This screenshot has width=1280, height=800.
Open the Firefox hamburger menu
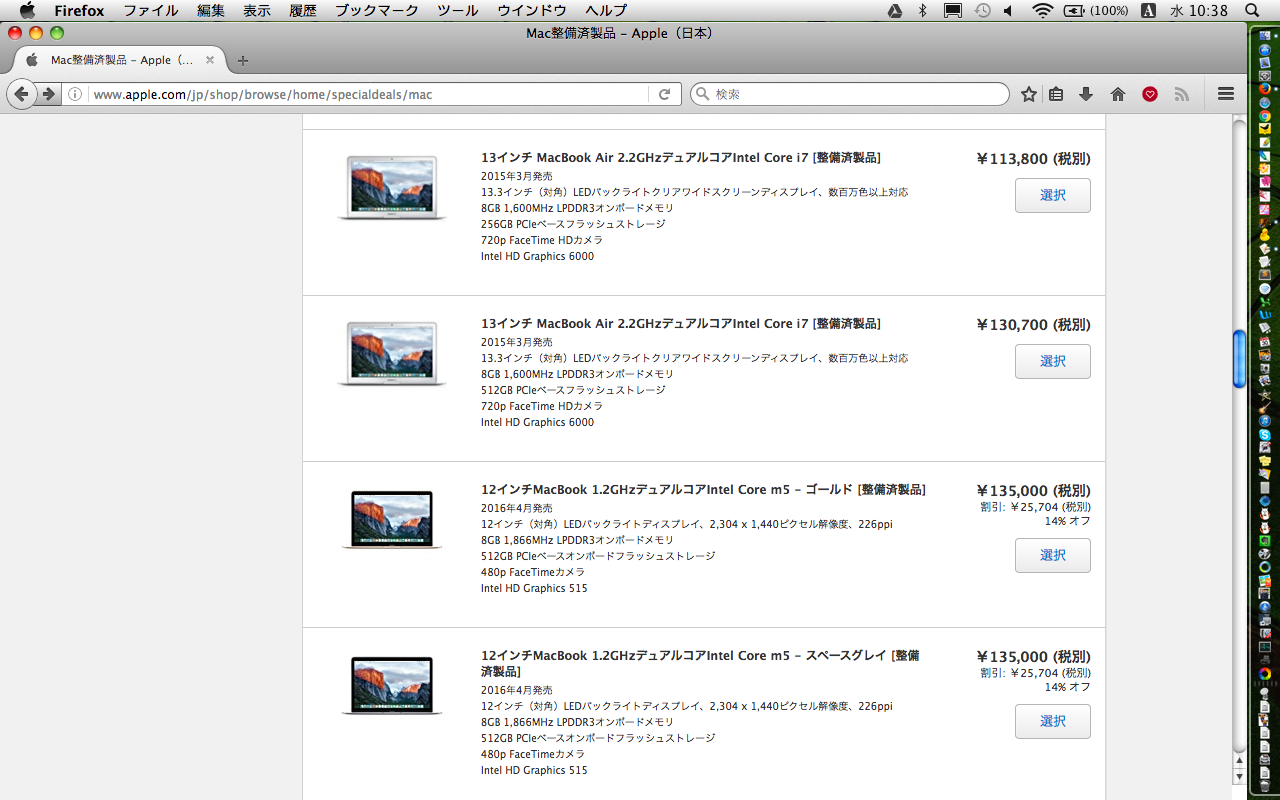click(x=1226, y=94)
